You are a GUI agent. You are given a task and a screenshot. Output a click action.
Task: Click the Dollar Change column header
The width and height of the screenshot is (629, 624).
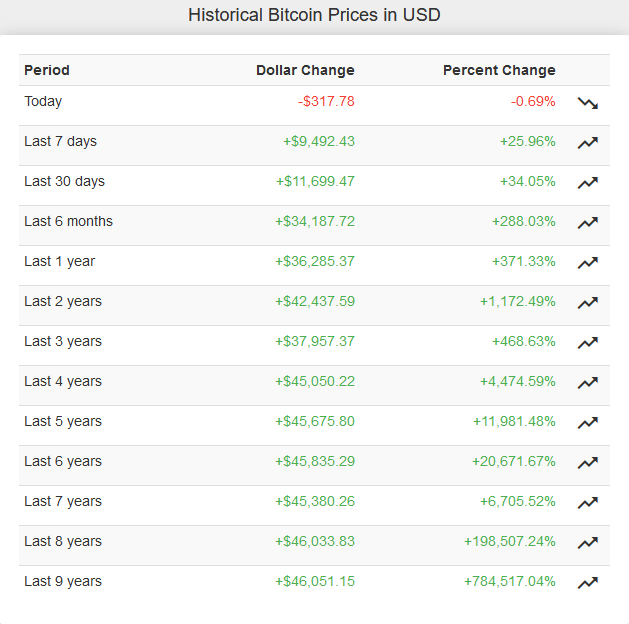pyautogui.click(x=305, y=70)
